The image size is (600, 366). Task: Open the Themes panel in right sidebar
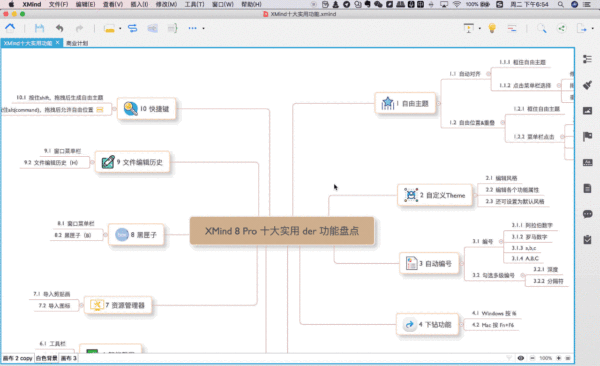587,162
